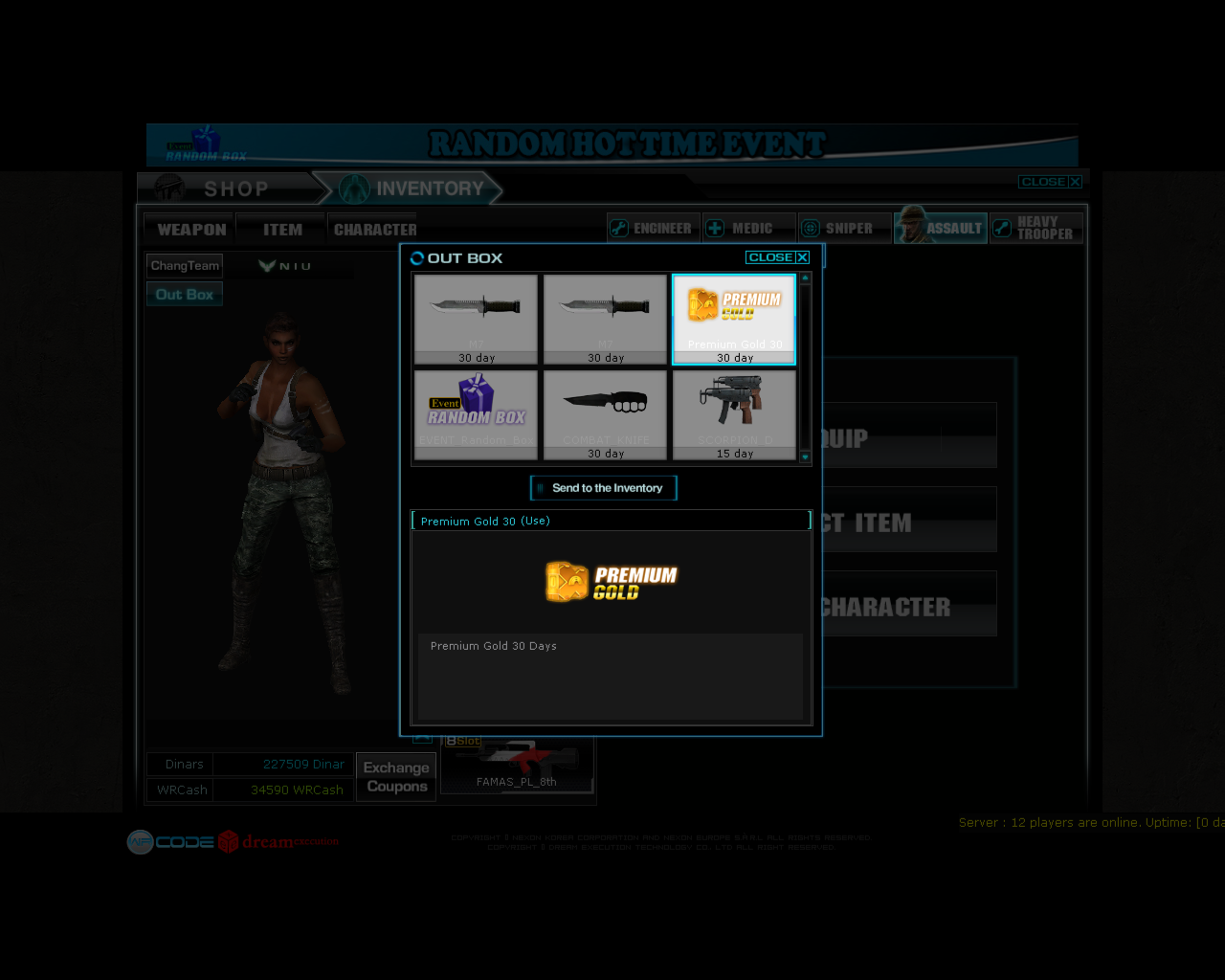Image resolution: width=1225 pixels, height=980 pixels.
Task: Click the 34590 WRCash balance
Action: click(x=297, y=791)
